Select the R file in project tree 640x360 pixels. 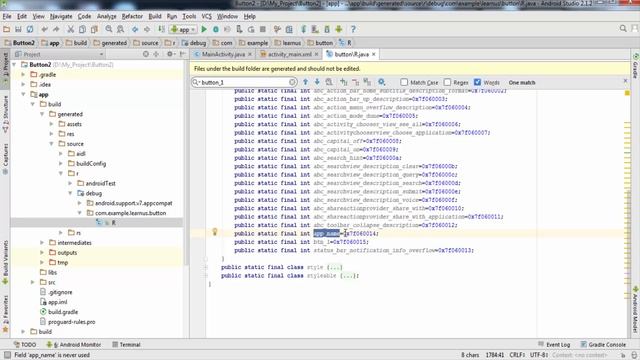tap(113, 223)
